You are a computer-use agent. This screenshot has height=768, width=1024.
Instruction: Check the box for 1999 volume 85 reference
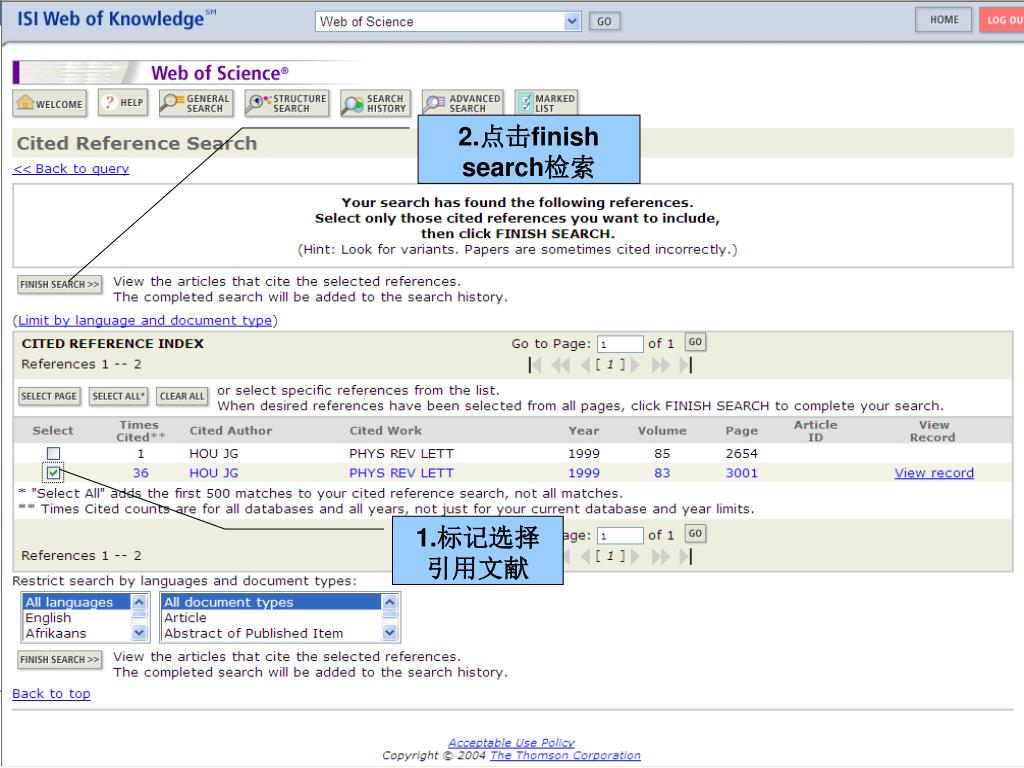(x=54, y=454)
